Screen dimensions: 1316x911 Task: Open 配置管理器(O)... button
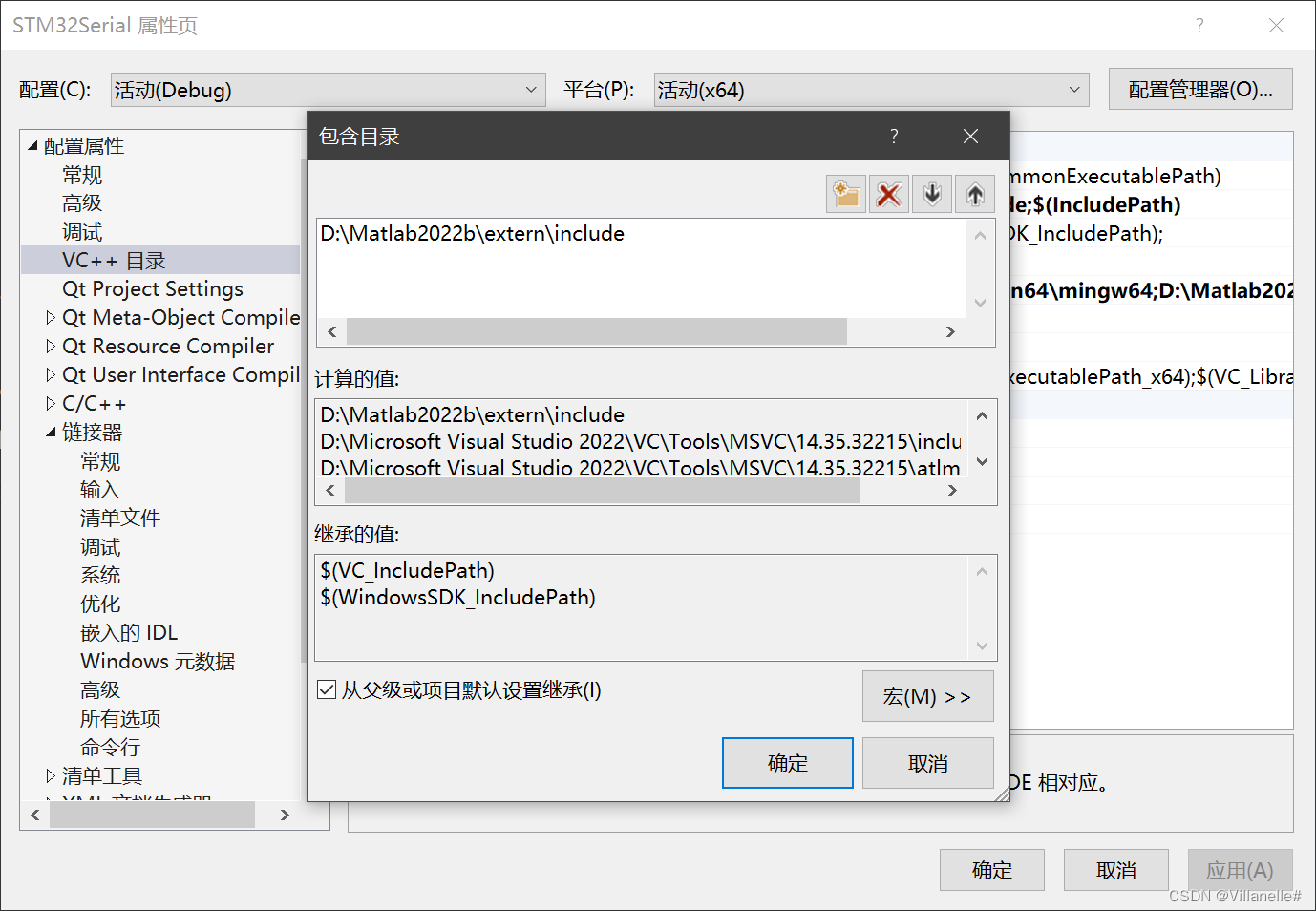pyautogui.click(x=1200, y=90)
